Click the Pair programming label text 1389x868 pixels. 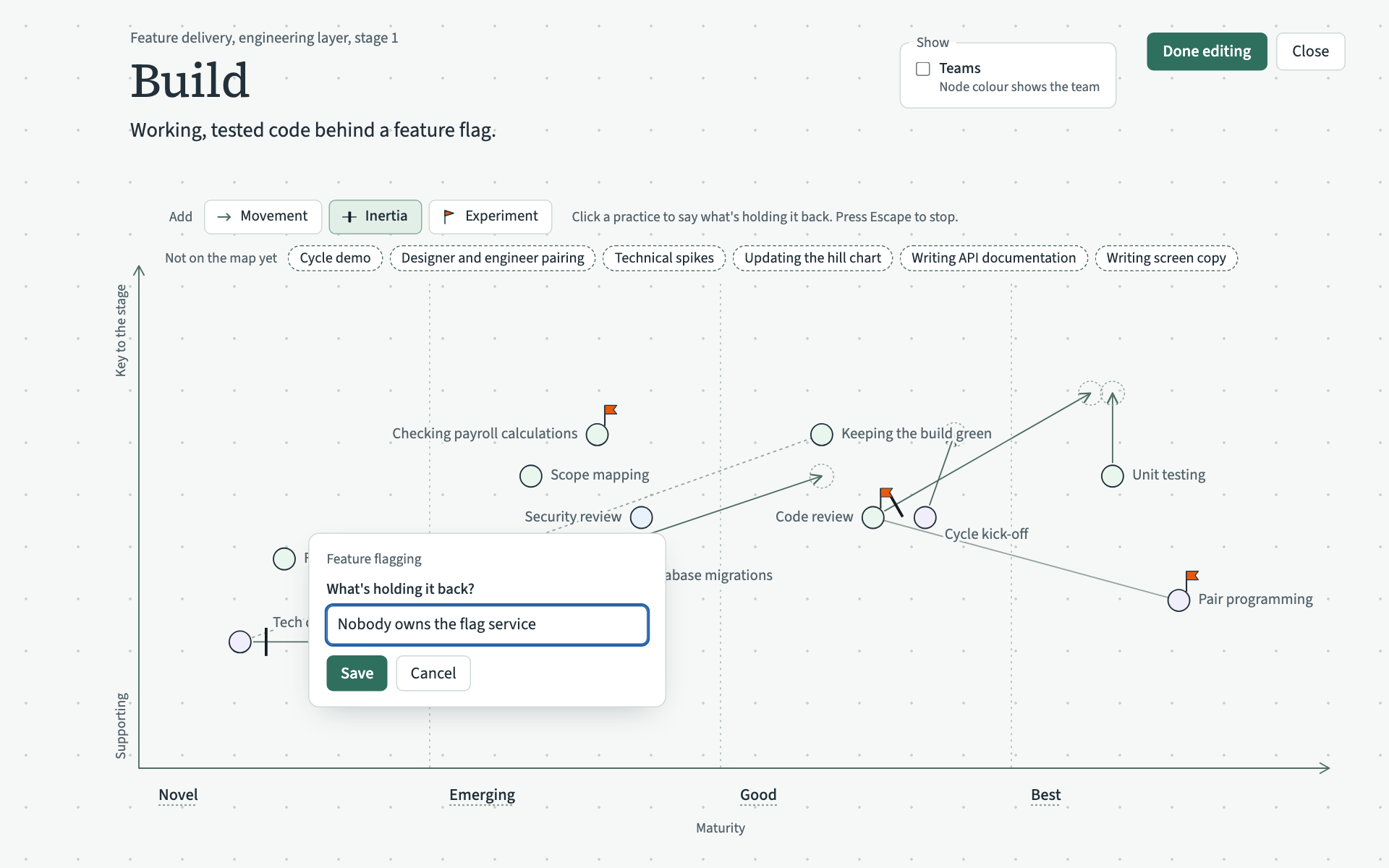coord(1255,600)
